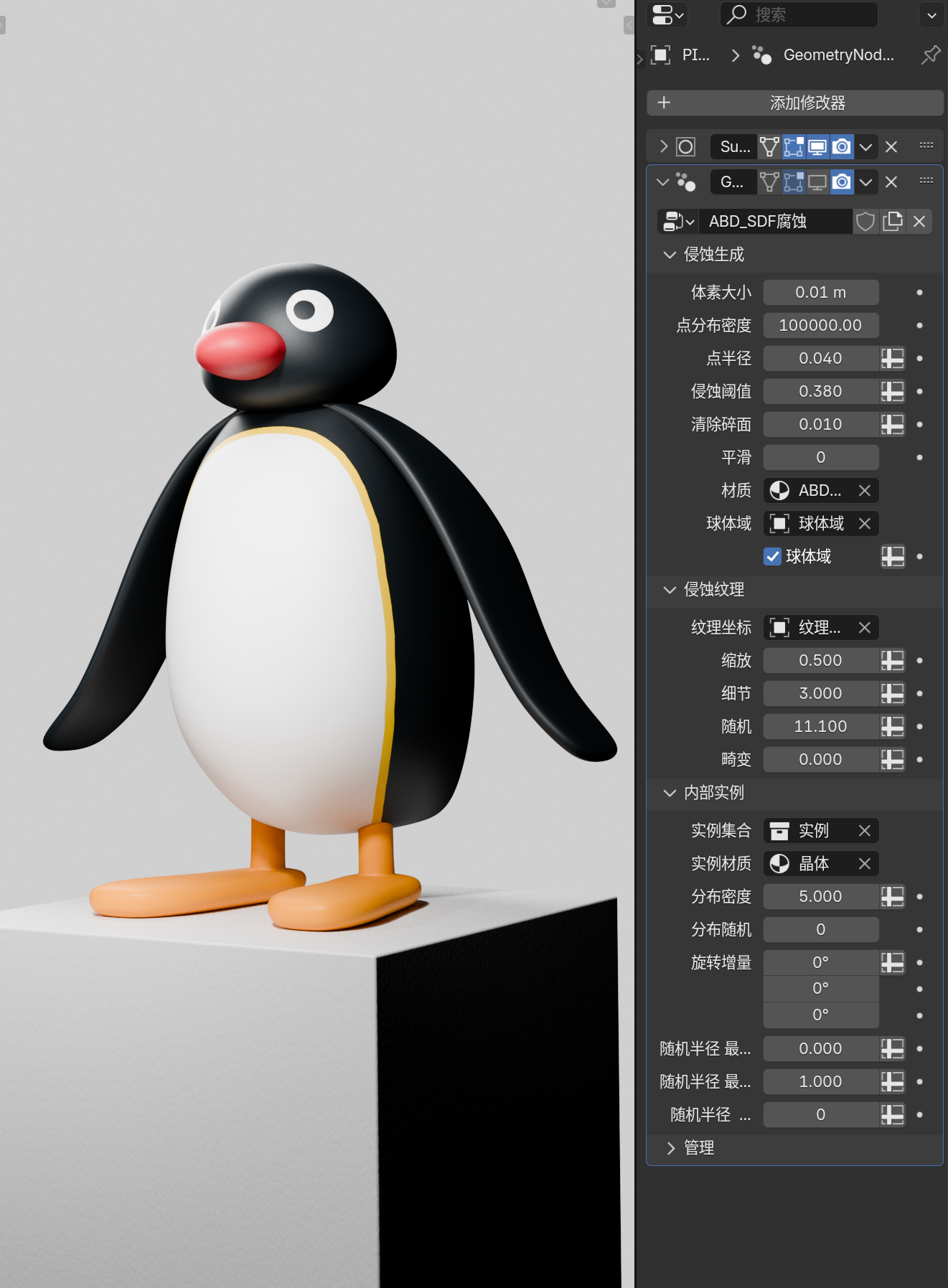The height and width of the screenshot is (1288, 948).
Task: Pin the properties context with the pin icon
Action: [x=931, y=55]
